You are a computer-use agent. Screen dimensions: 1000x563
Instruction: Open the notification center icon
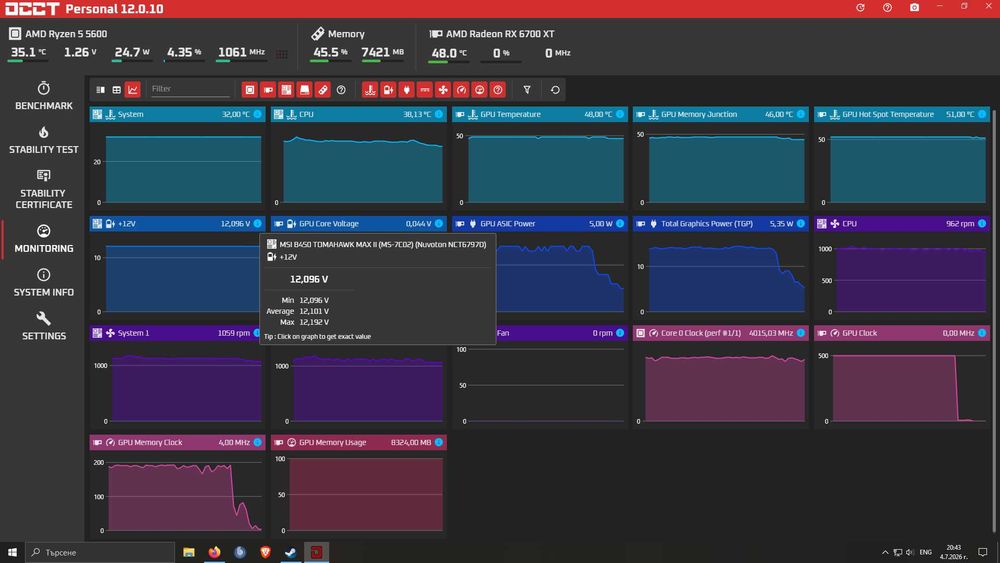983,552
